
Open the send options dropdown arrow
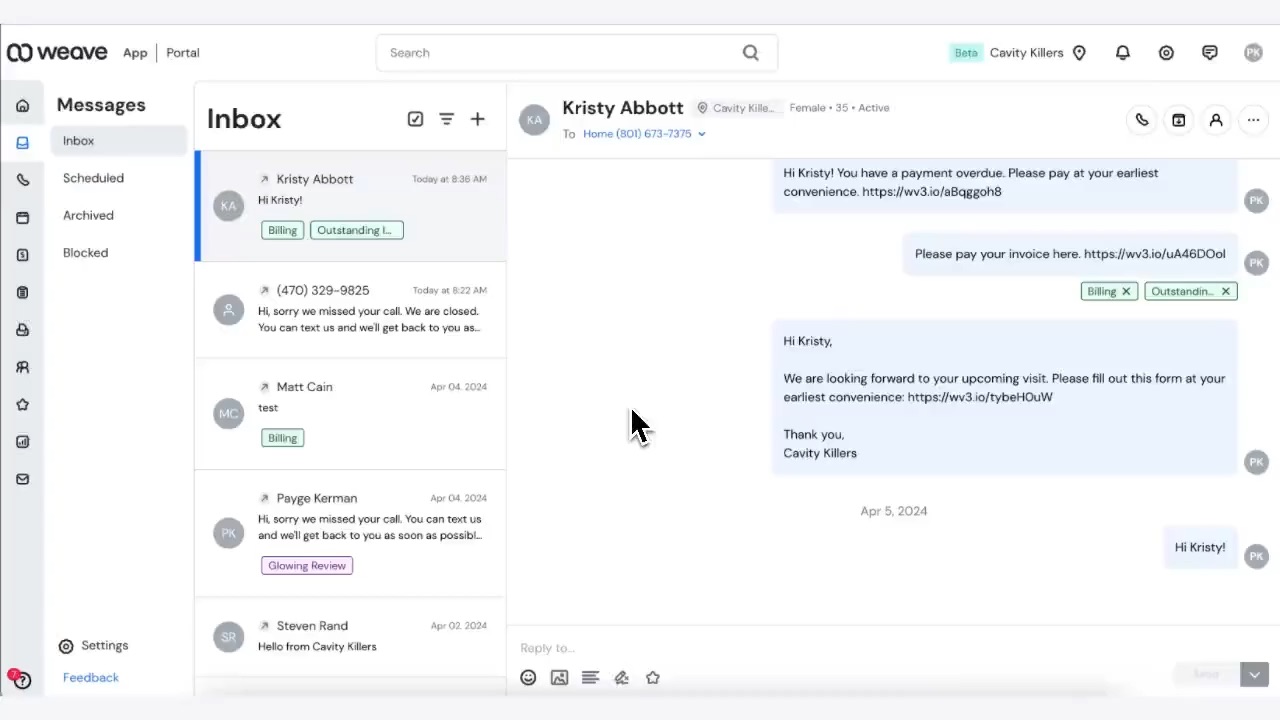1254,675
